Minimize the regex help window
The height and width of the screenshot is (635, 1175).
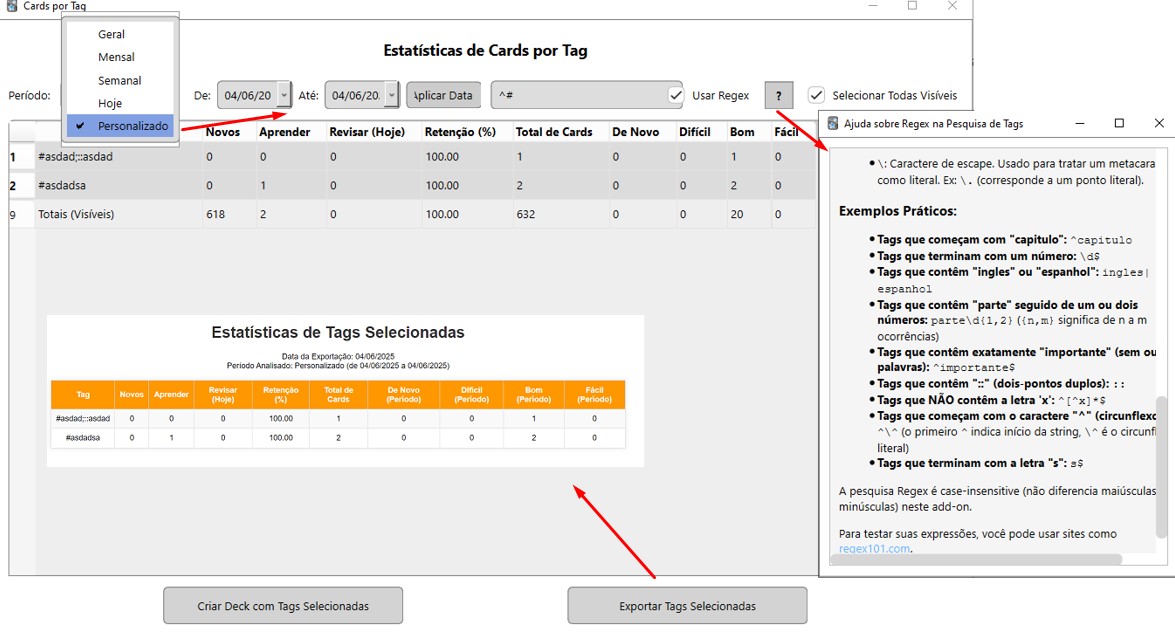coord(1079,123)
